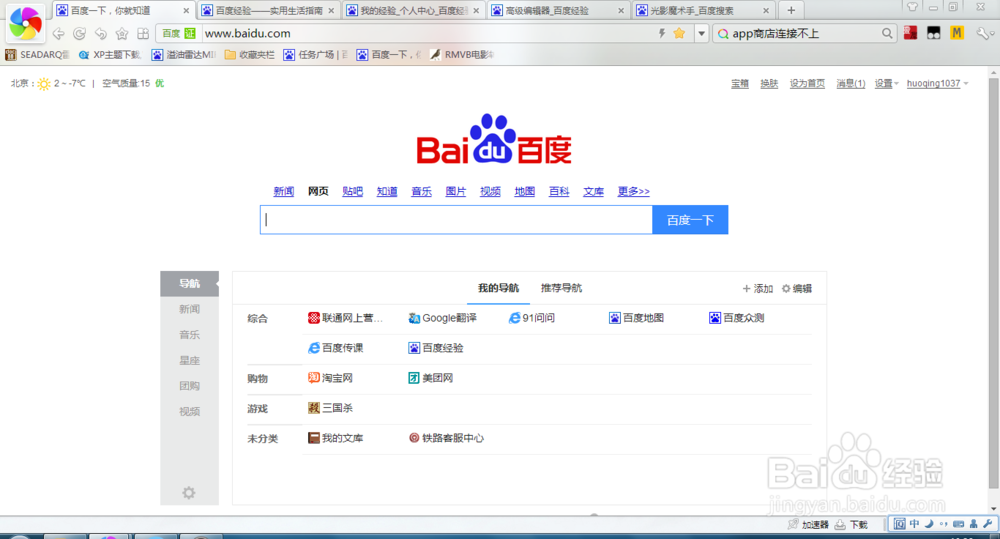Select 音乐 in the left sidebar

coord(189,335)
